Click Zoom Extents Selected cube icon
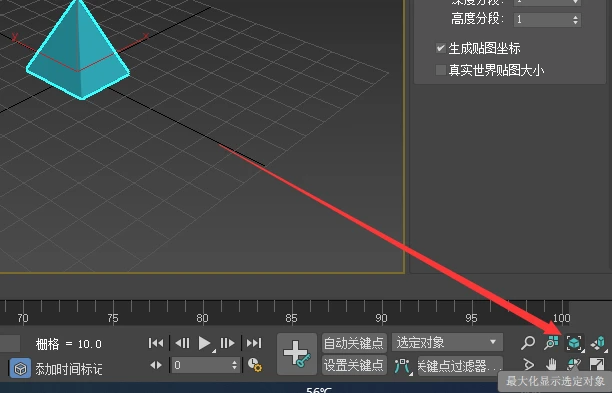The image size is (612, 393). [575, 343]
